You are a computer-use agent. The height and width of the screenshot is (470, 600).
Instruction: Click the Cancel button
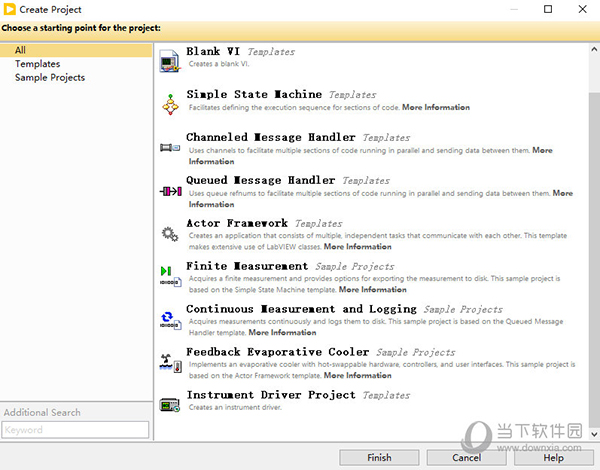click(x=466, y=458)
